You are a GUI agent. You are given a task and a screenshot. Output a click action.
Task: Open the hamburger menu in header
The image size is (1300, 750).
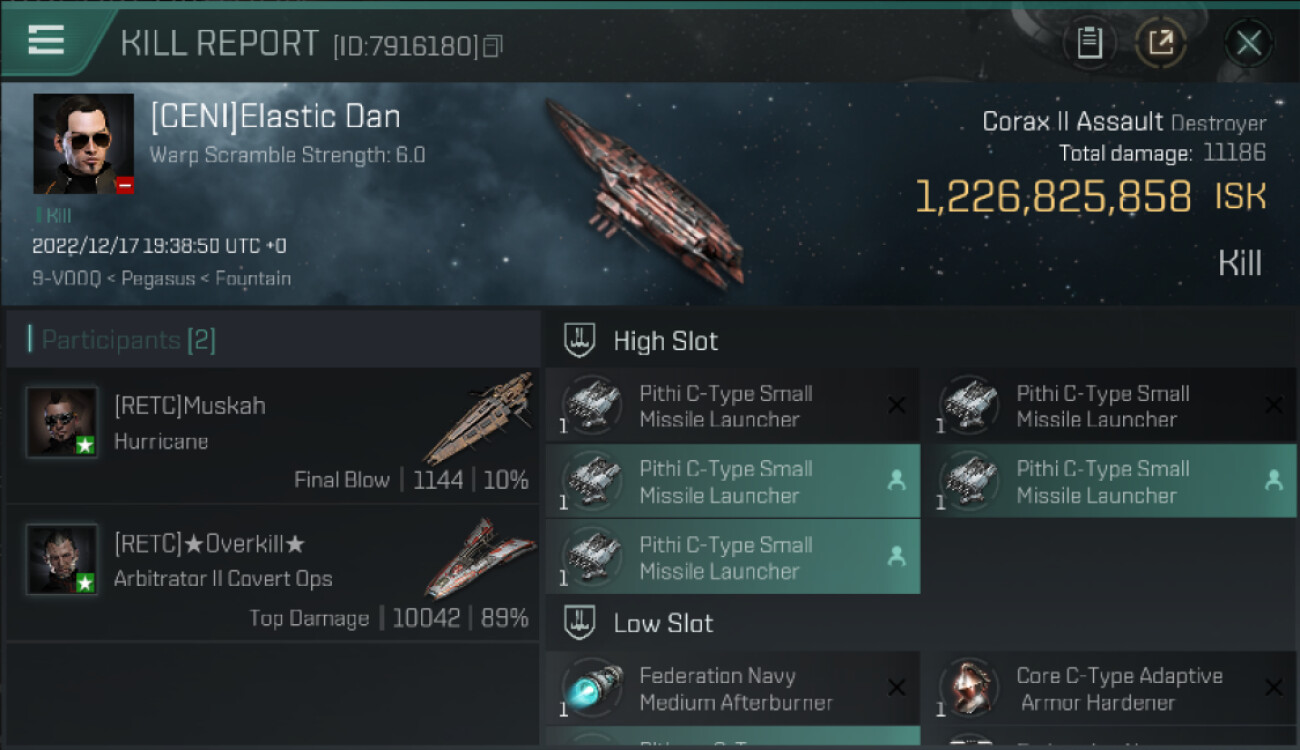[x=46, y=41]
